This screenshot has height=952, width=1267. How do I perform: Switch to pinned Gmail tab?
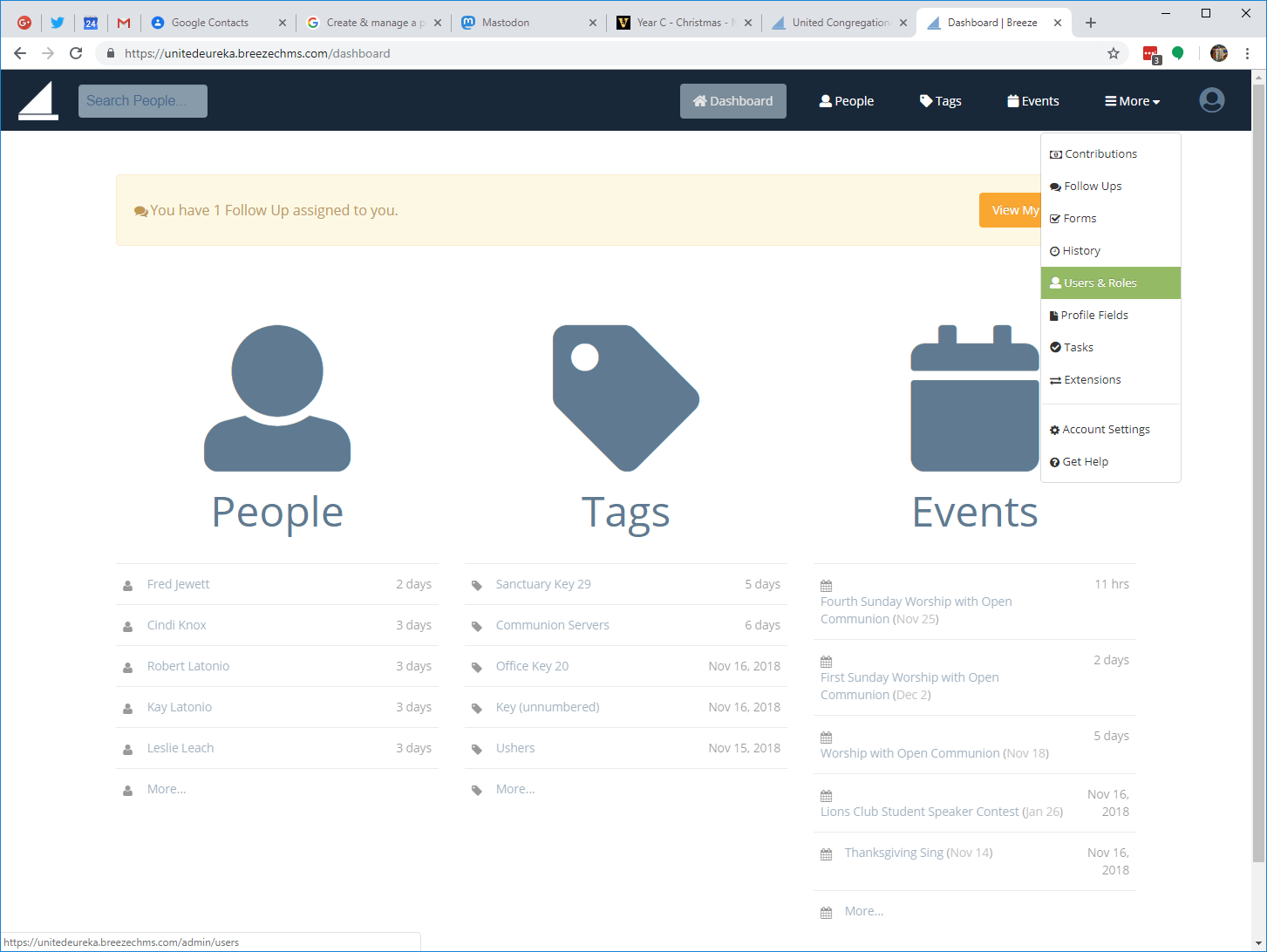pos(124,23)
